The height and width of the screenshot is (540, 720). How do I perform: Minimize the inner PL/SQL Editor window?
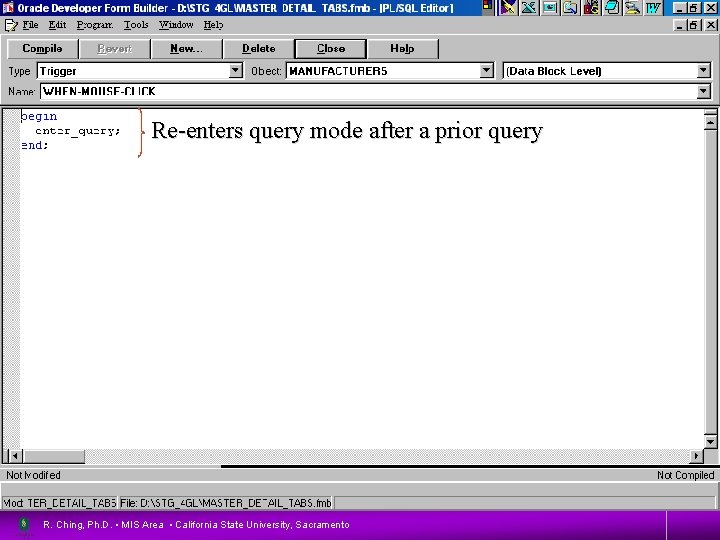tap(680, 25)
